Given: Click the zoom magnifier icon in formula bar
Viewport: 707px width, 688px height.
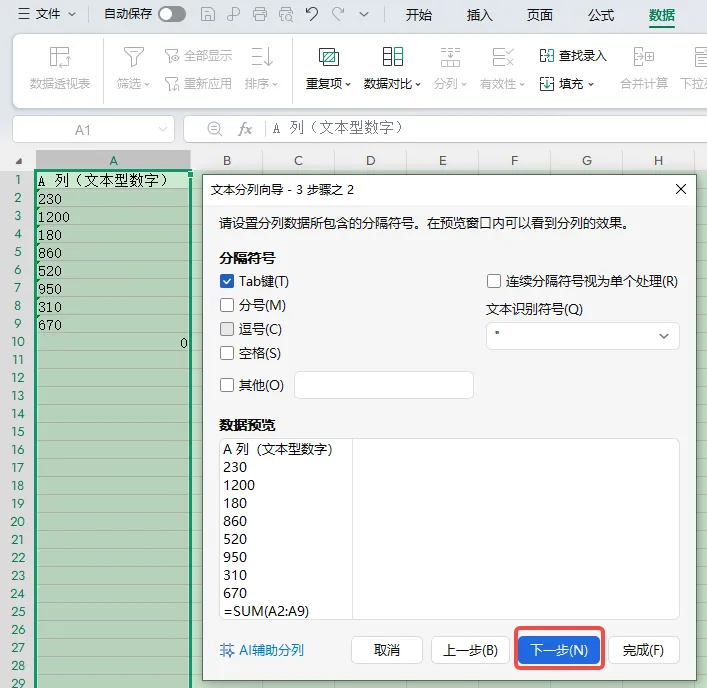Looking at the screenshot, I should [x=215, y=129].
